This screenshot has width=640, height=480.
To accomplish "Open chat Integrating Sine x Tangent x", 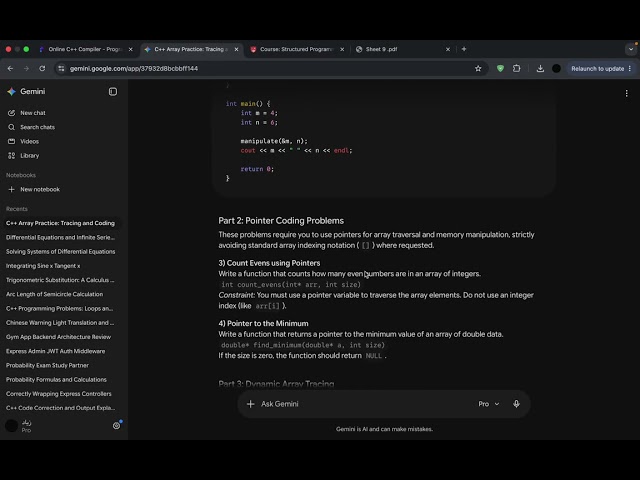I will click(x=43, y=266).
